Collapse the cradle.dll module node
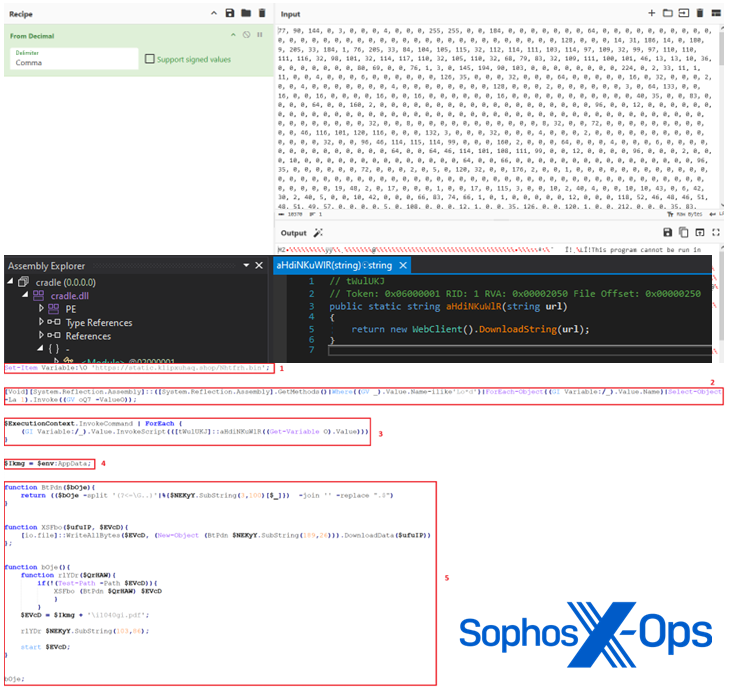This screenshot has height=693, width=729. (x=26, y=295)
